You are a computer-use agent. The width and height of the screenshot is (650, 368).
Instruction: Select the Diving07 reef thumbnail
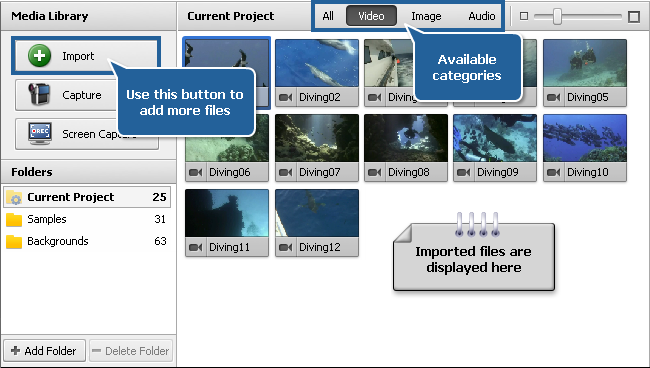point(317,138)
